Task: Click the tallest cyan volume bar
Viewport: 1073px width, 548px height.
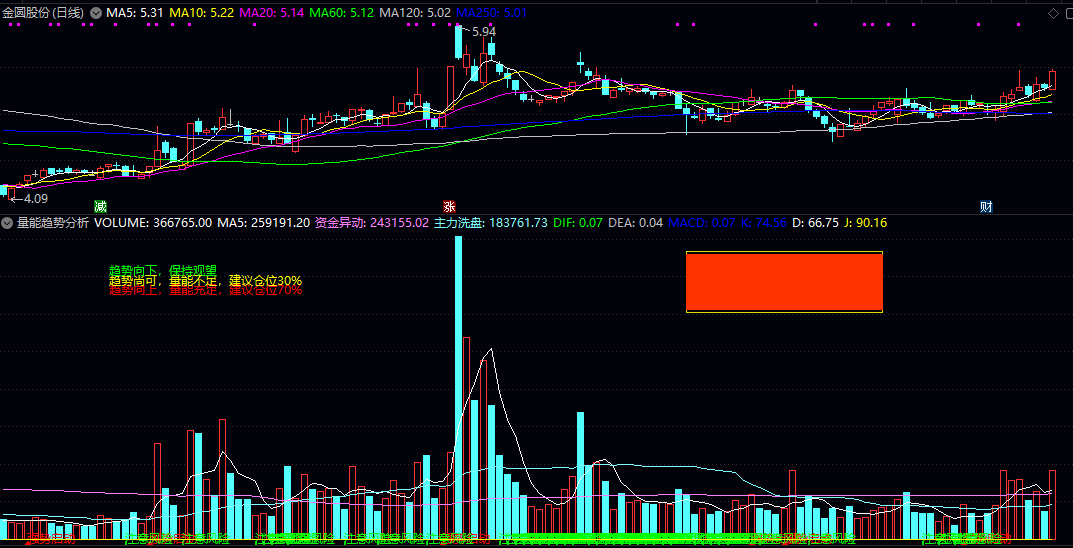Action: pyautogui.click(x=458, y=388)
